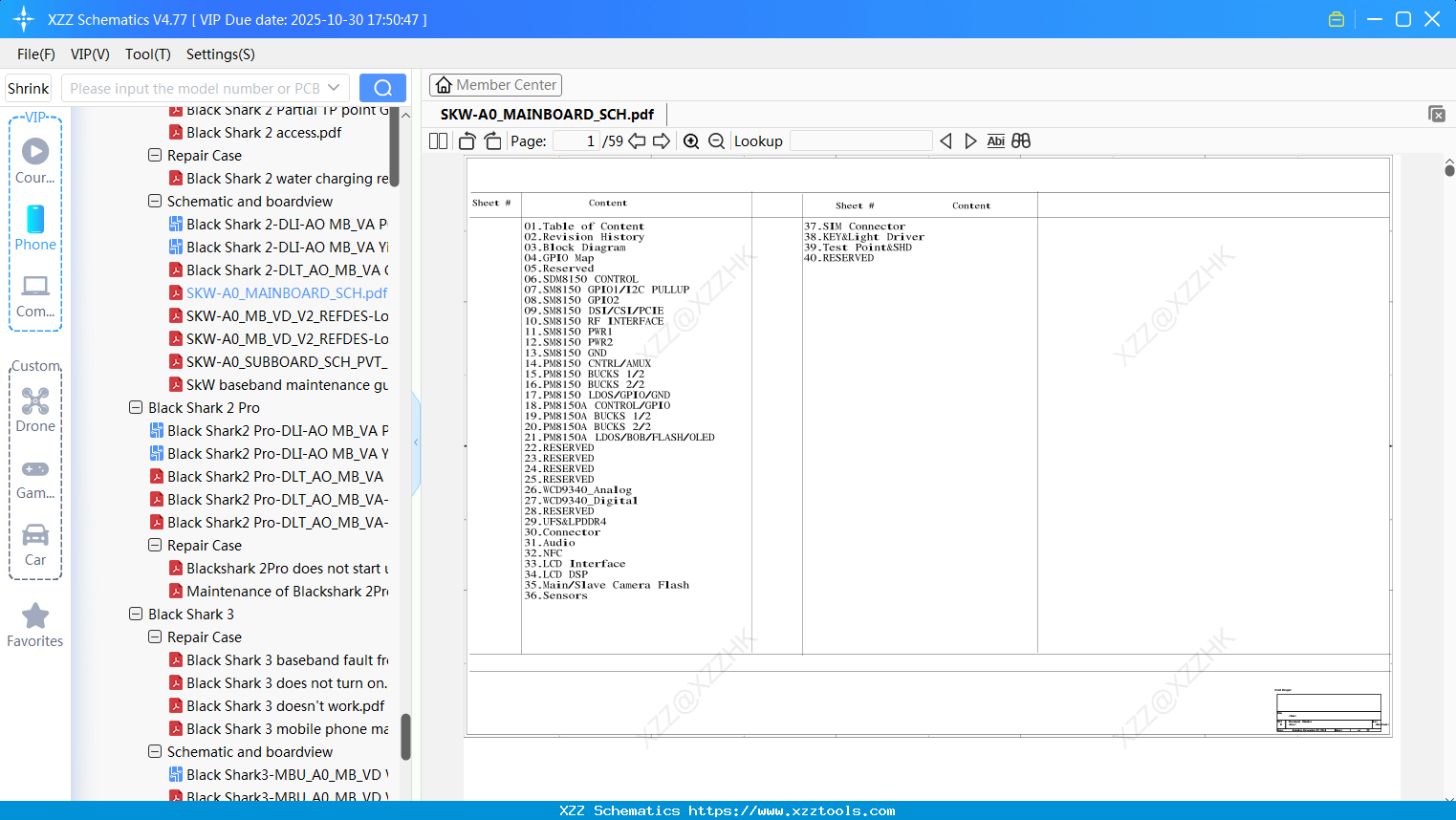Select the Phone category icon

pyautogui.click(x=35, y=227)
